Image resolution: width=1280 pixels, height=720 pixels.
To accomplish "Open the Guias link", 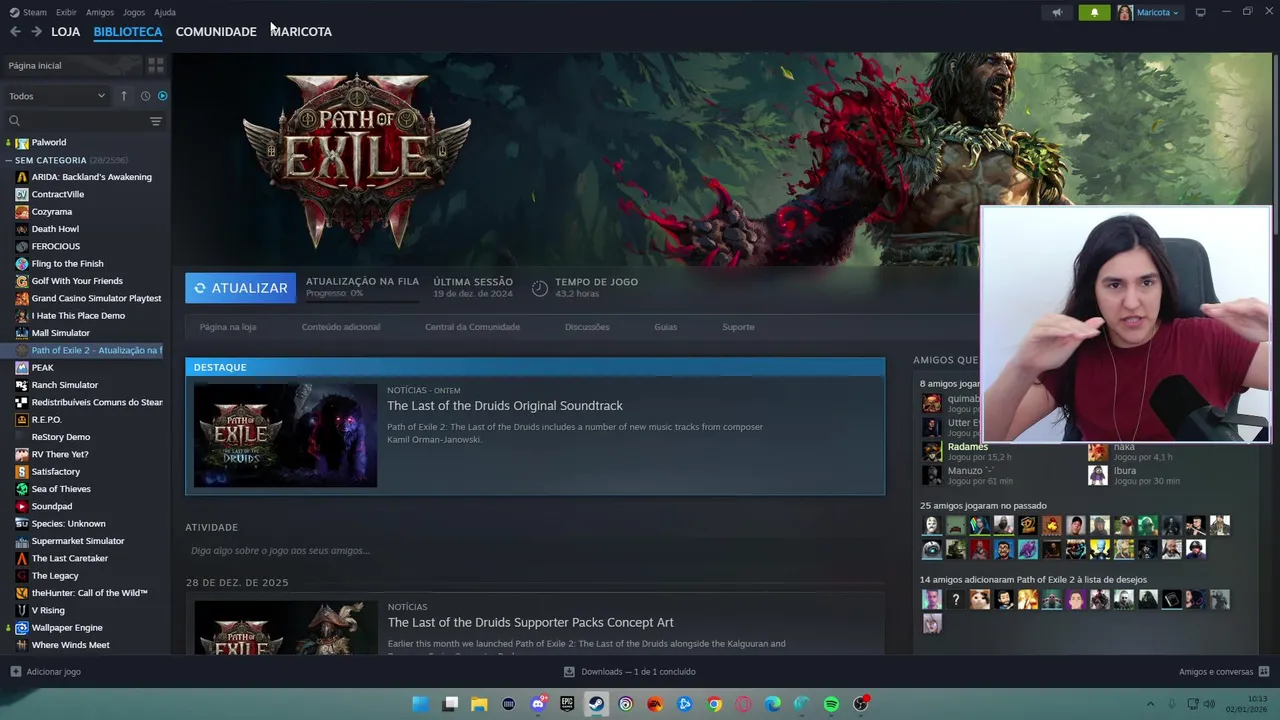I will pyautogui.click(x=666, y=327).
